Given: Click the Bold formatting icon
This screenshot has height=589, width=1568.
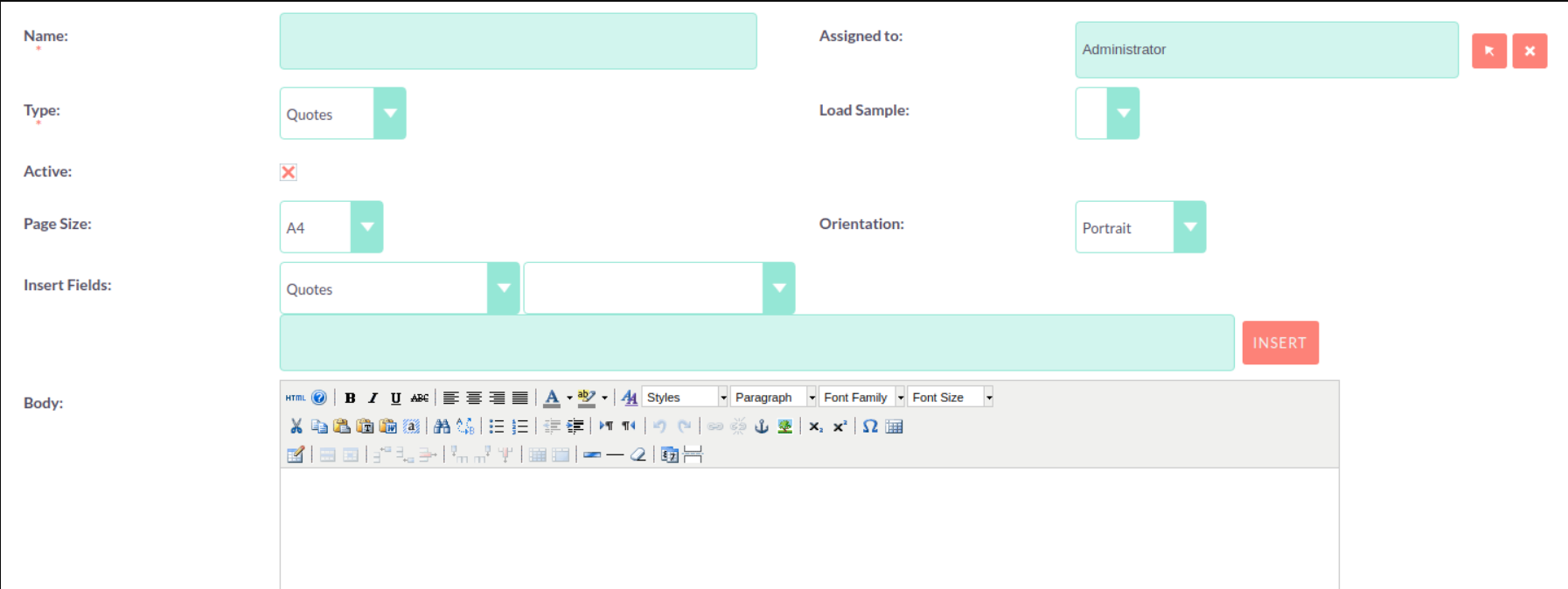Looking at the screenshot, I should tap(350, 398).
